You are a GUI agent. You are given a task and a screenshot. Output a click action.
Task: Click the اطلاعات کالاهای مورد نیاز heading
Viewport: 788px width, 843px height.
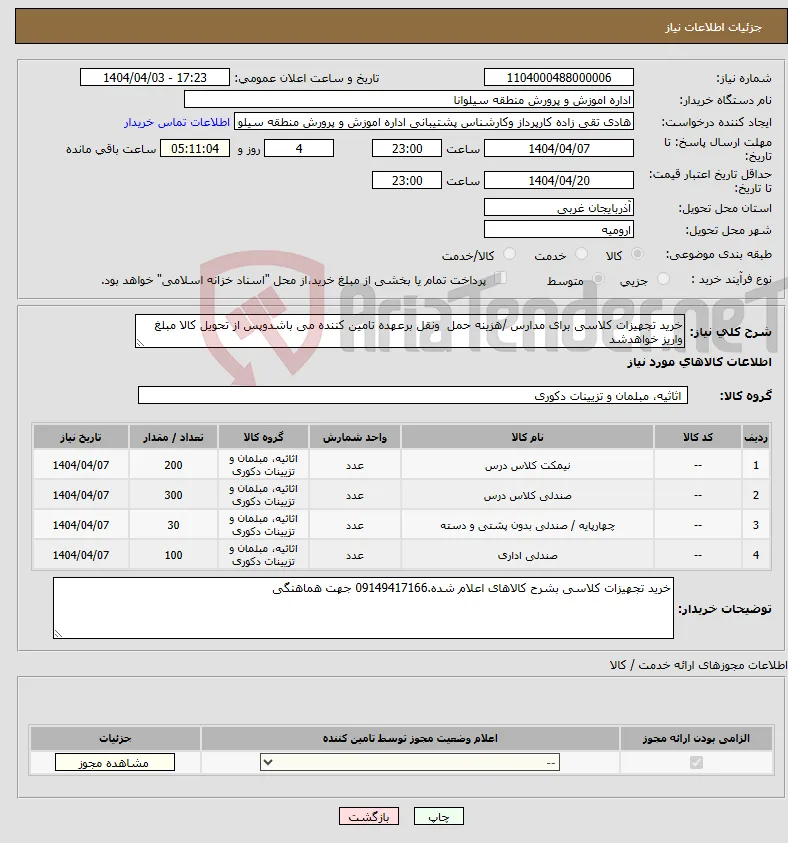tap(699, 362)
